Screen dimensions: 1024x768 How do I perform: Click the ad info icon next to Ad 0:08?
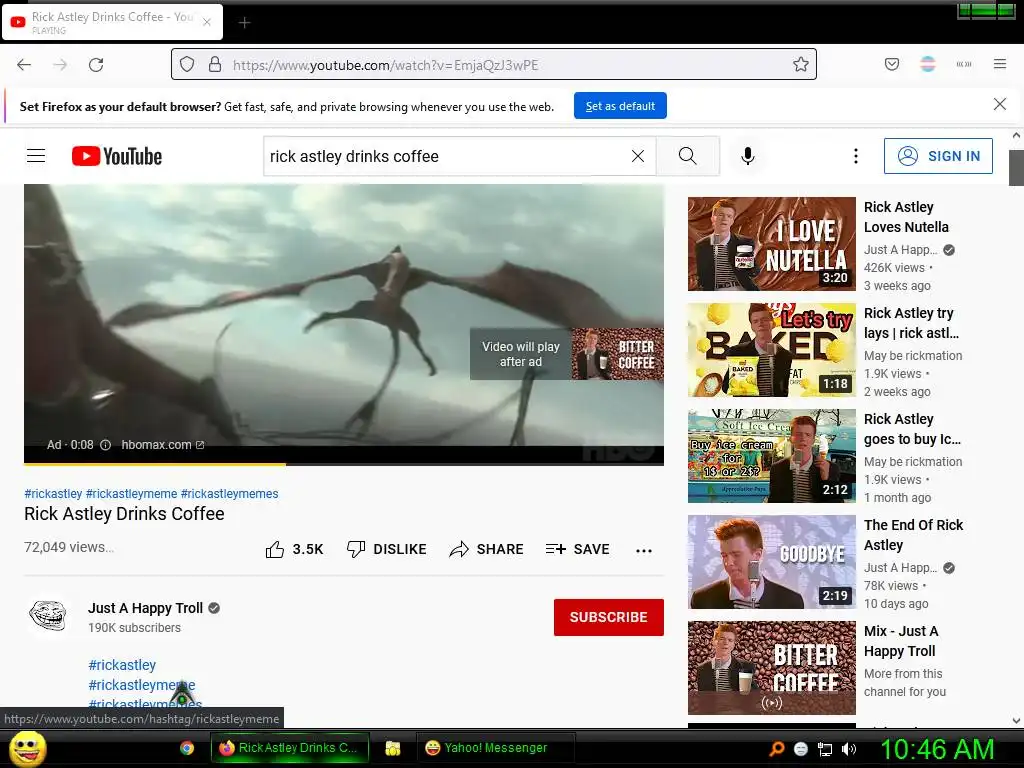(x=105, y=445)
